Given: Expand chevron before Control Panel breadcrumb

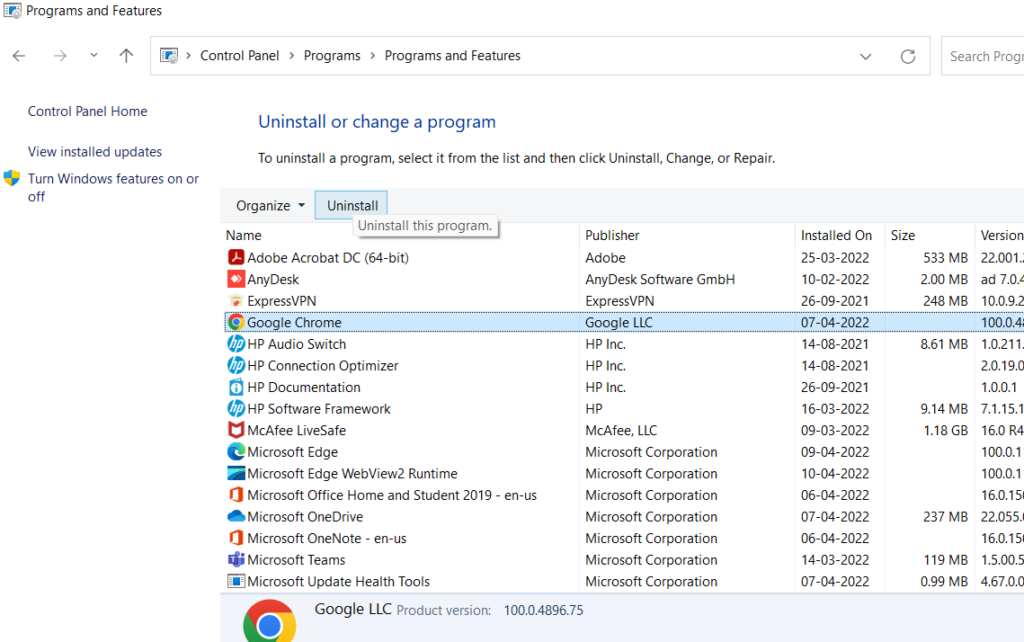Looking at the screenshot, I should [188, 56].
